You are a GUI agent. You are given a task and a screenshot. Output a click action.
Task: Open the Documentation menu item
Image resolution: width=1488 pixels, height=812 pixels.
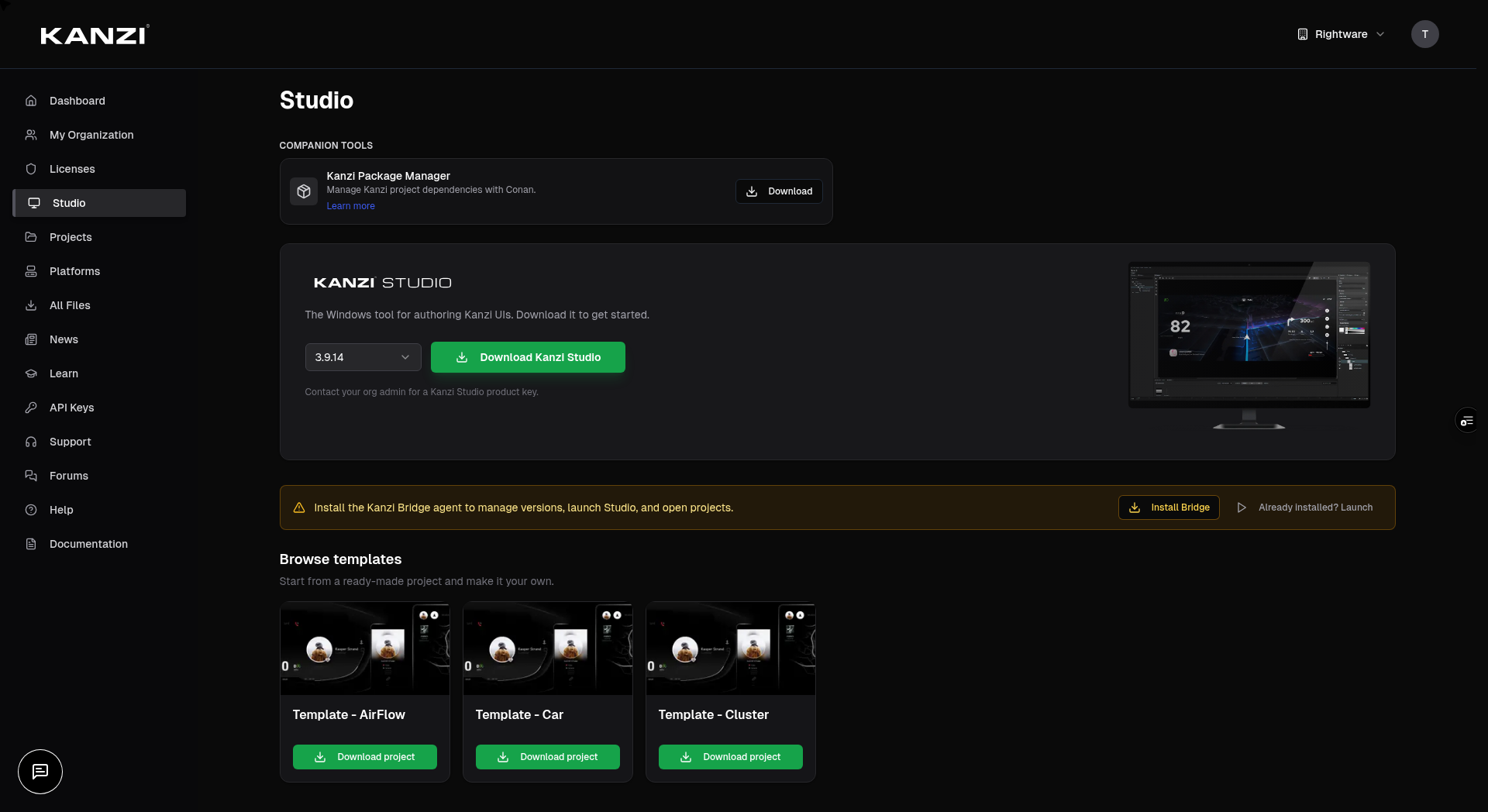[x=99, y=544]
